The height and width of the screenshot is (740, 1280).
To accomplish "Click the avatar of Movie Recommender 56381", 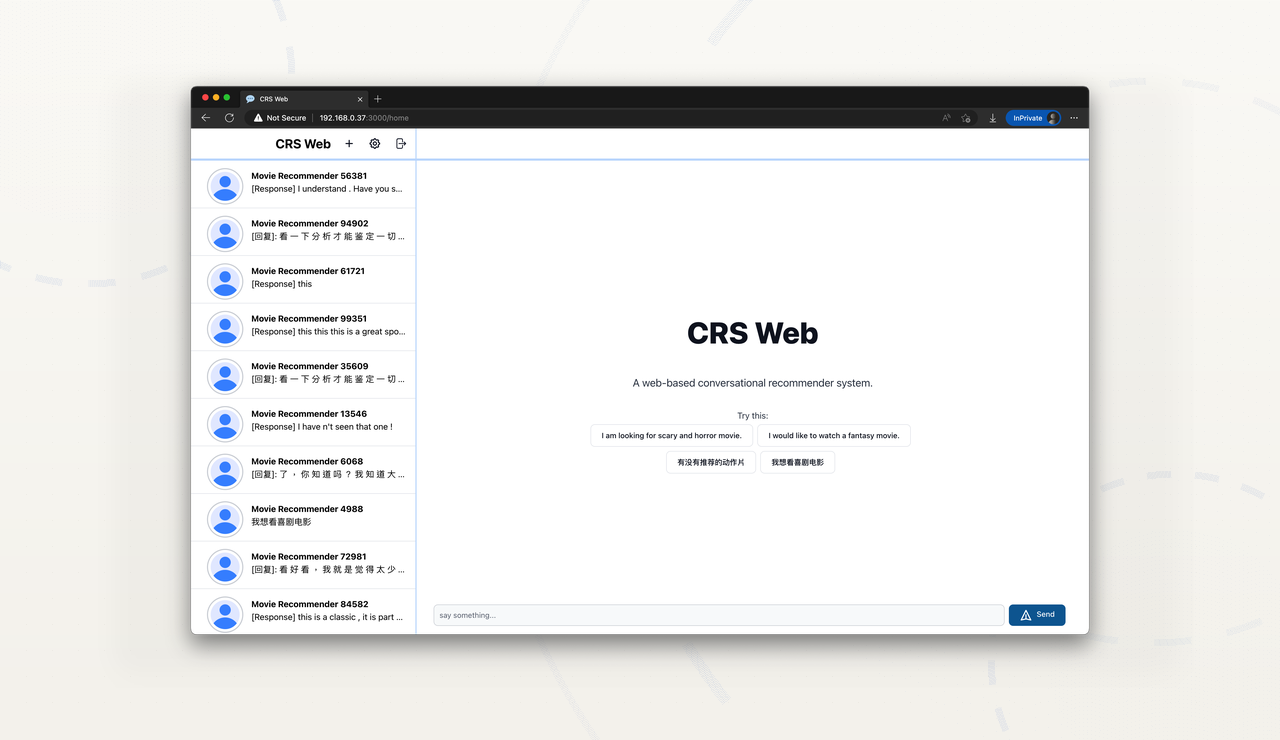I will click(225, 186).
